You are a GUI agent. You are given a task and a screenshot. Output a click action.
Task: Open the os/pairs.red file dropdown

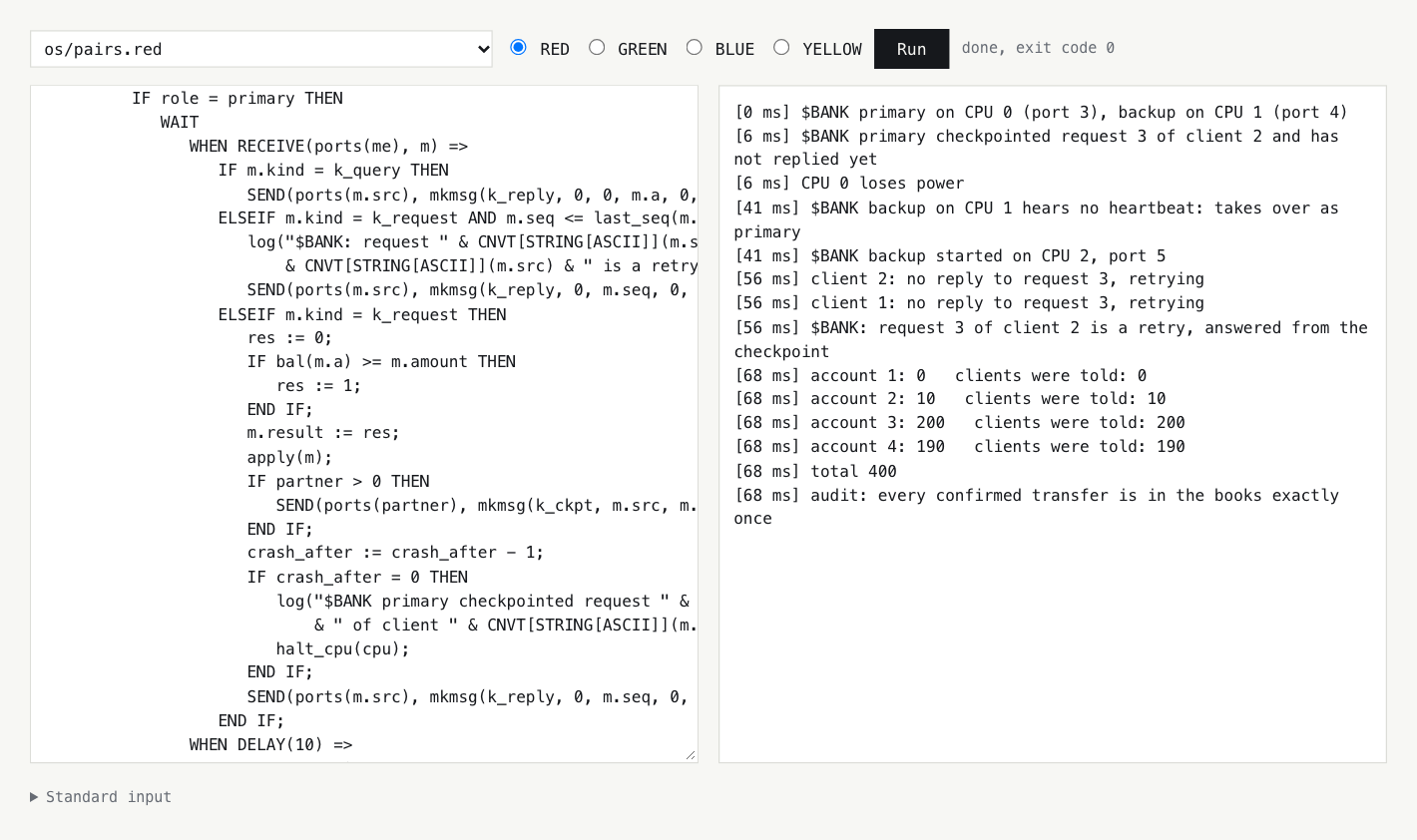pos(261,49)
